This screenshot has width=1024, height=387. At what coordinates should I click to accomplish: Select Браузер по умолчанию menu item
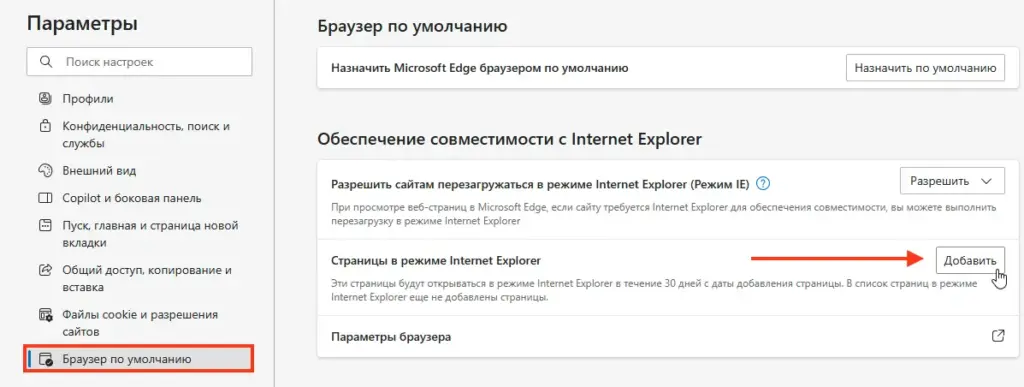coord(140,359)
